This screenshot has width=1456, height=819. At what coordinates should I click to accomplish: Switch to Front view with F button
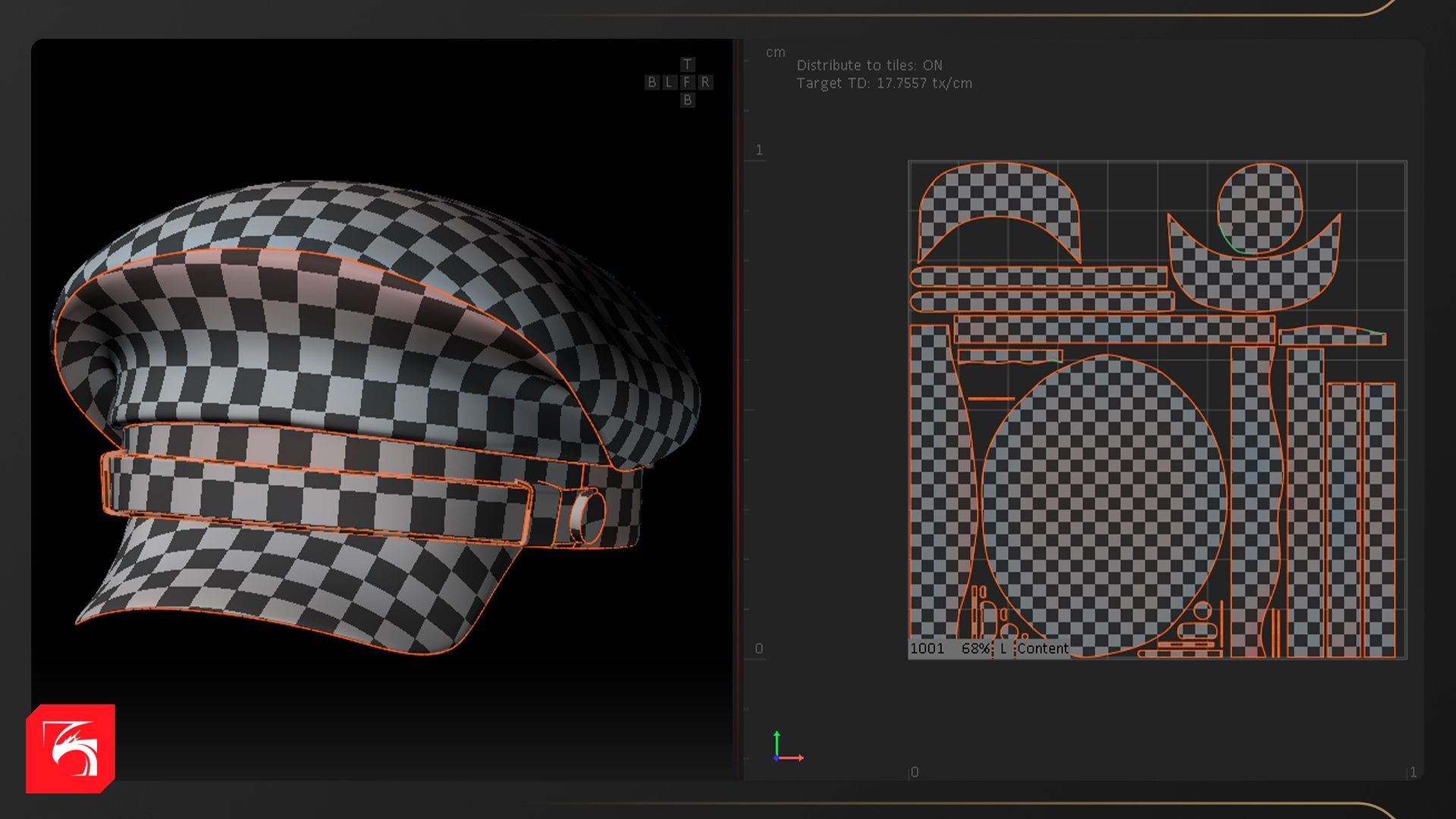pyautogui.click(x=687, y=82)
